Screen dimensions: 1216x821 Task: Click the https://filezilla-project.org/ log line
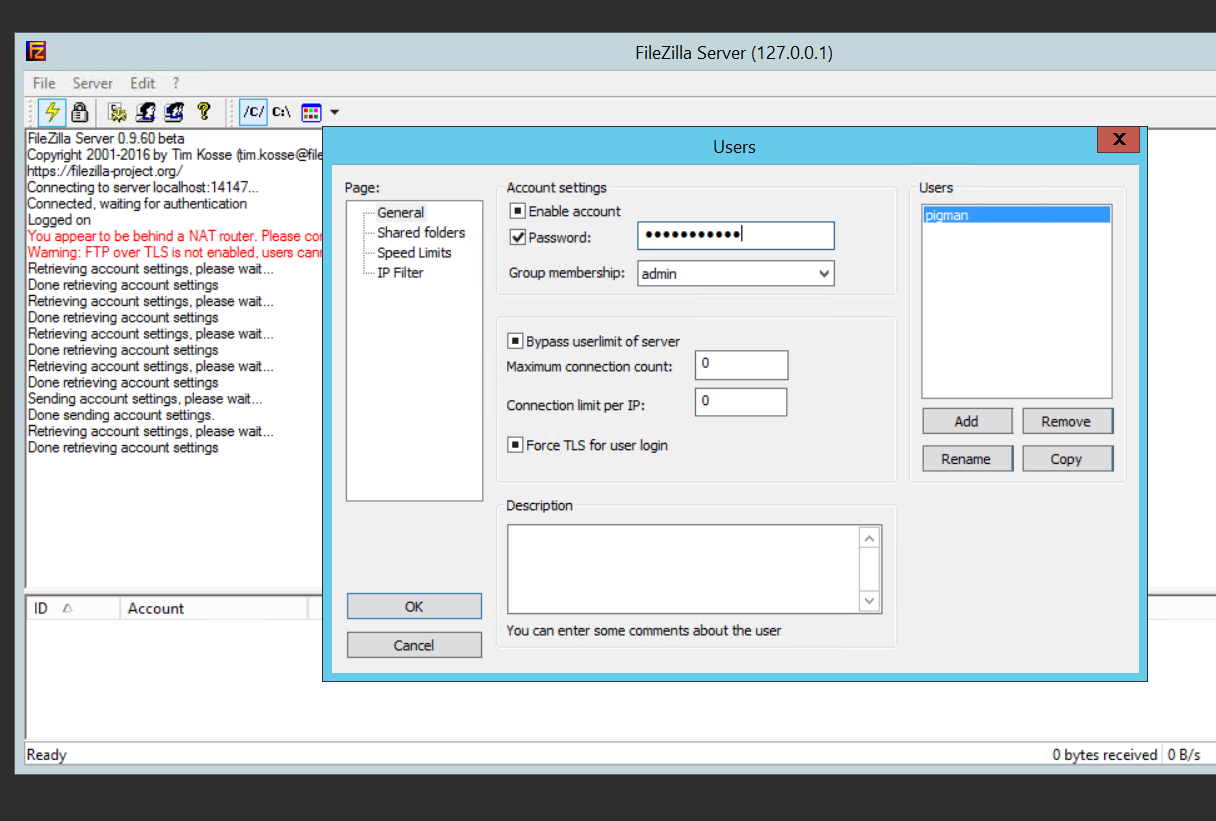tap(105, 171)
